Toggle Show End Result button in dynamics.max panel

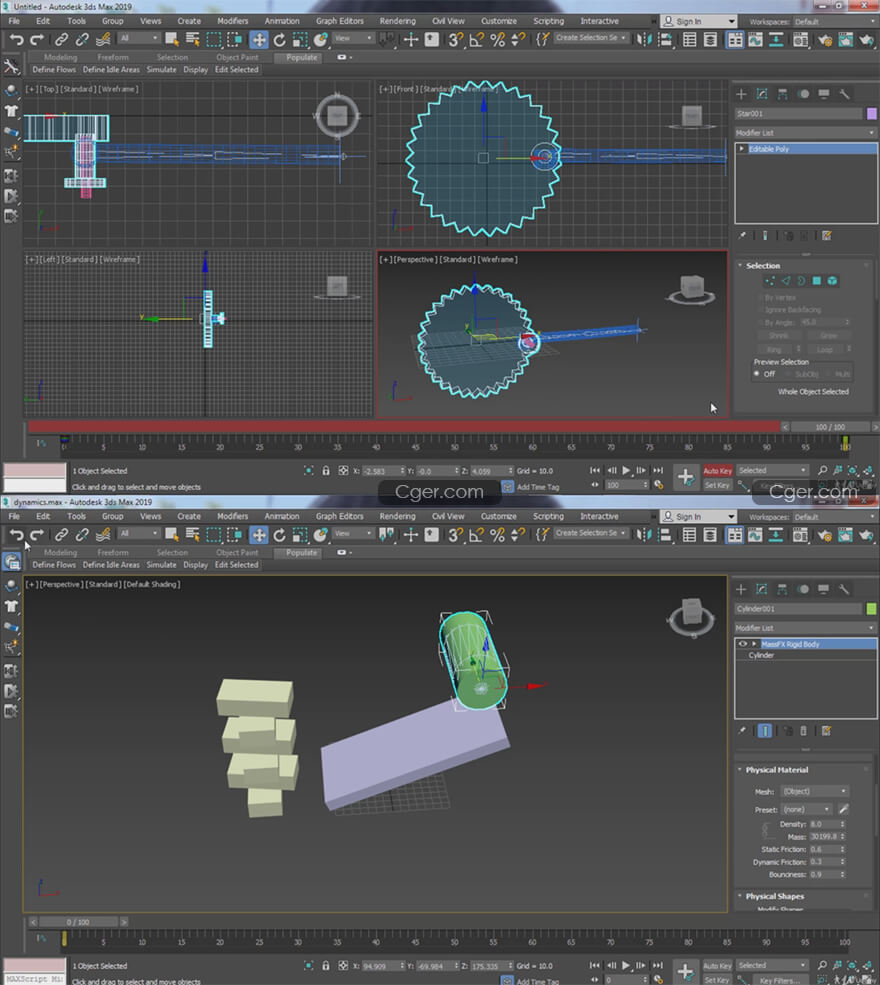764,731
